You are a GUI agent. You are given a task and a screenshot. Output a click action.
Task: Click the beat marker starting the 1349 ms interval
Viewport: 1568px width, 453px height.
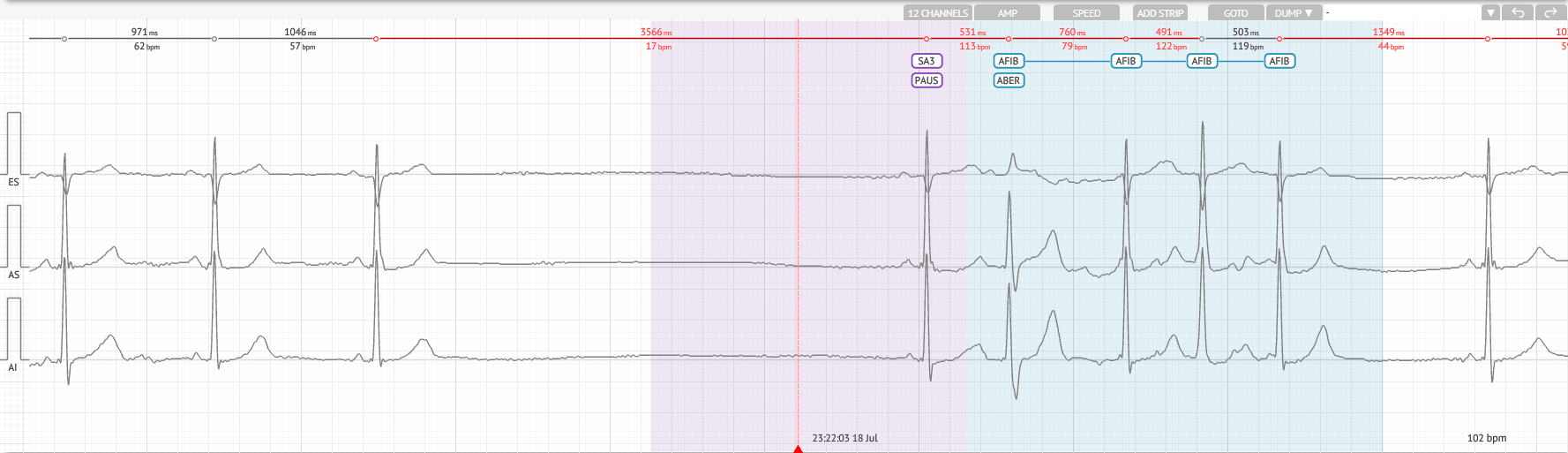[x=1279, y=39]
